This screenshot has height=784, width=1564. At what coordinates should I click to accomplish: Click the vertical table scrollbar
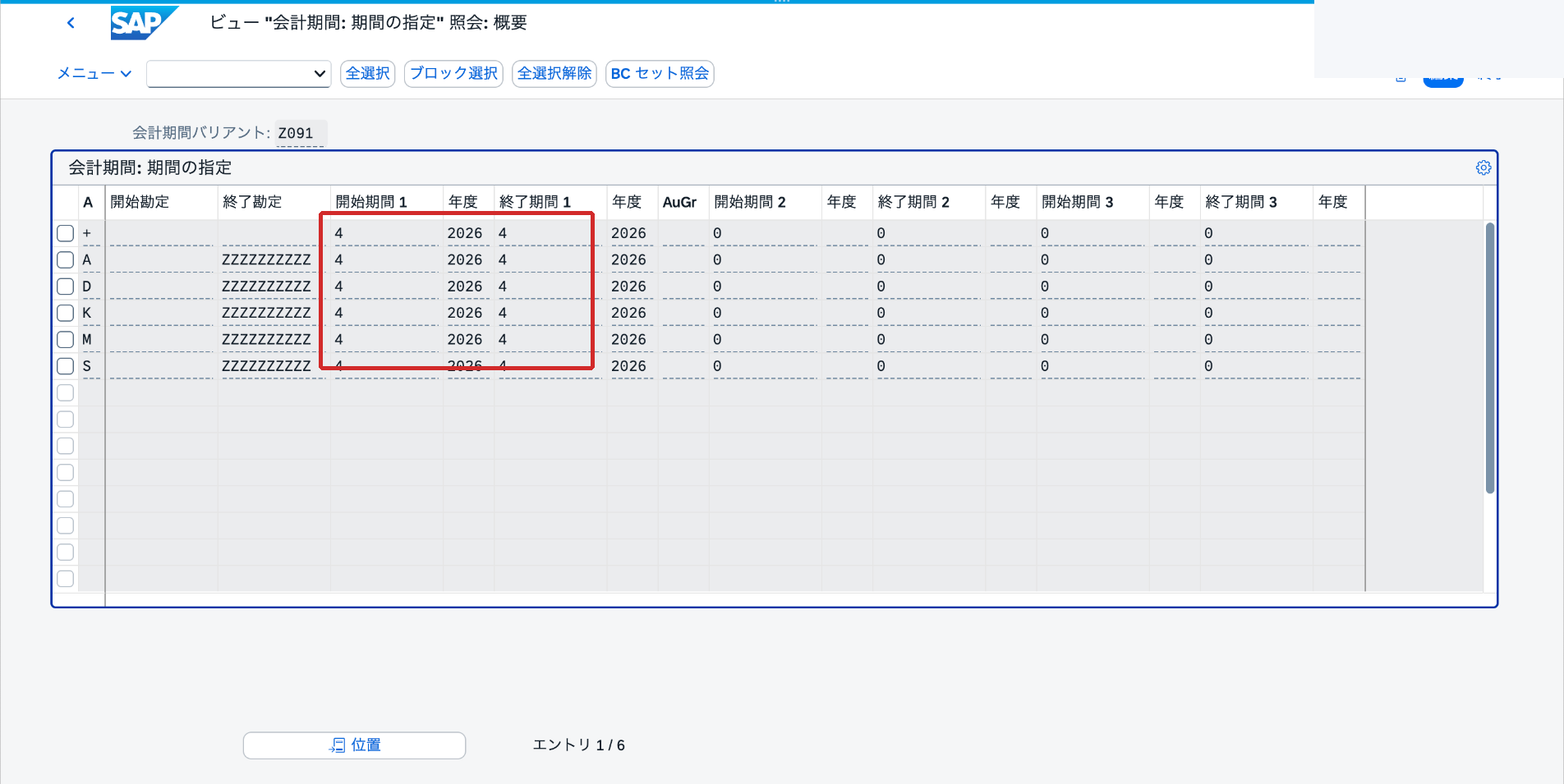pos(1490,358)
